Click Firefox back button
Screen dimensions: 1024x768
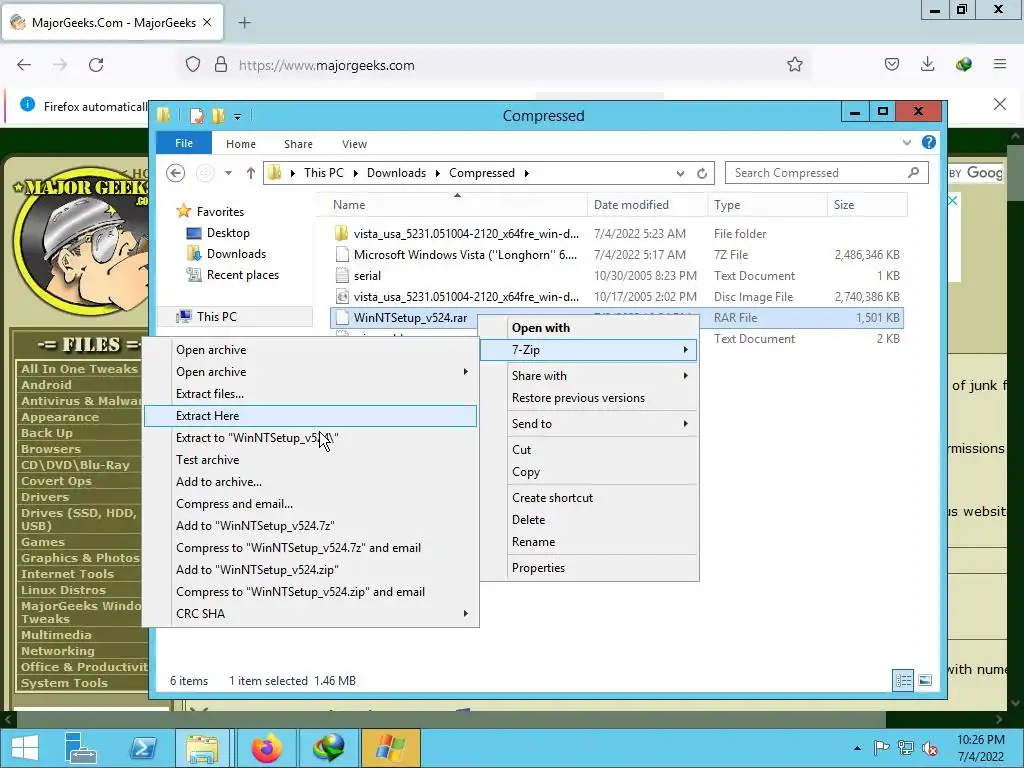click(24, 65)
